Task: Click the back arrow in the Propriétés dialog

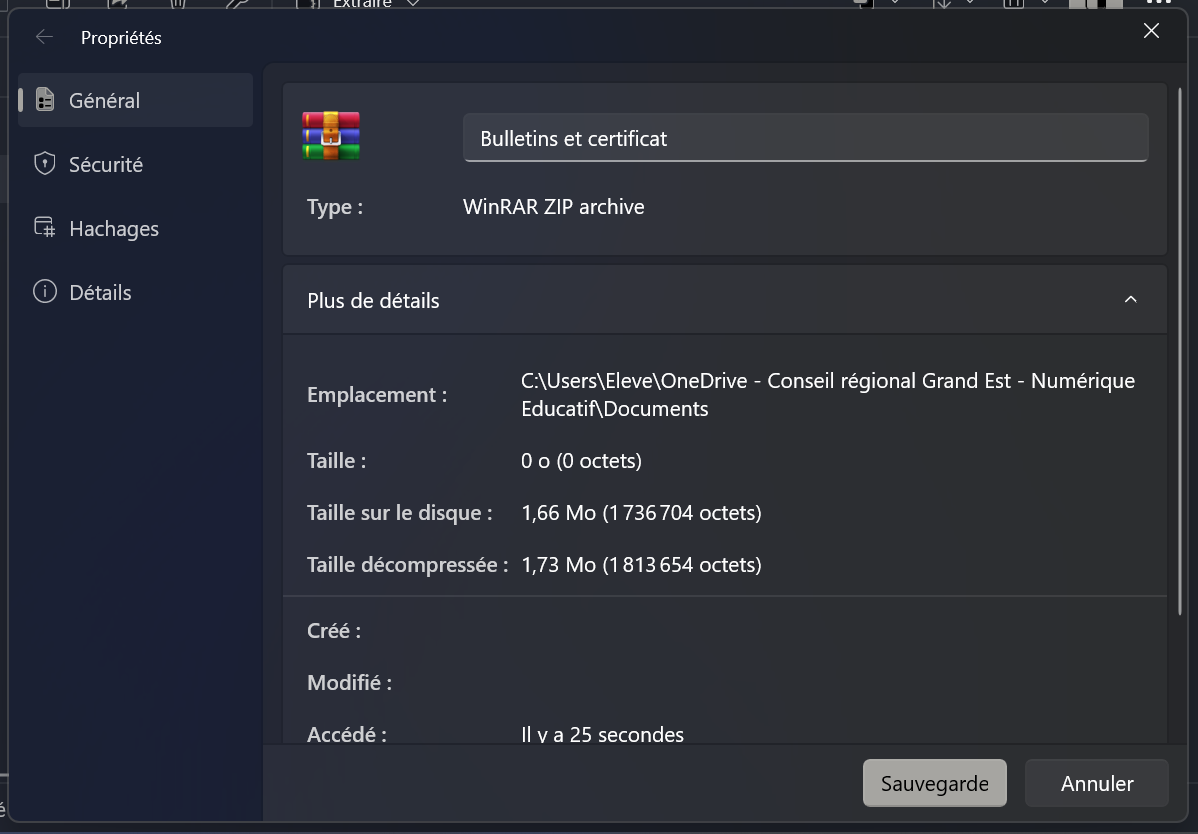Action: coord(43,36)
